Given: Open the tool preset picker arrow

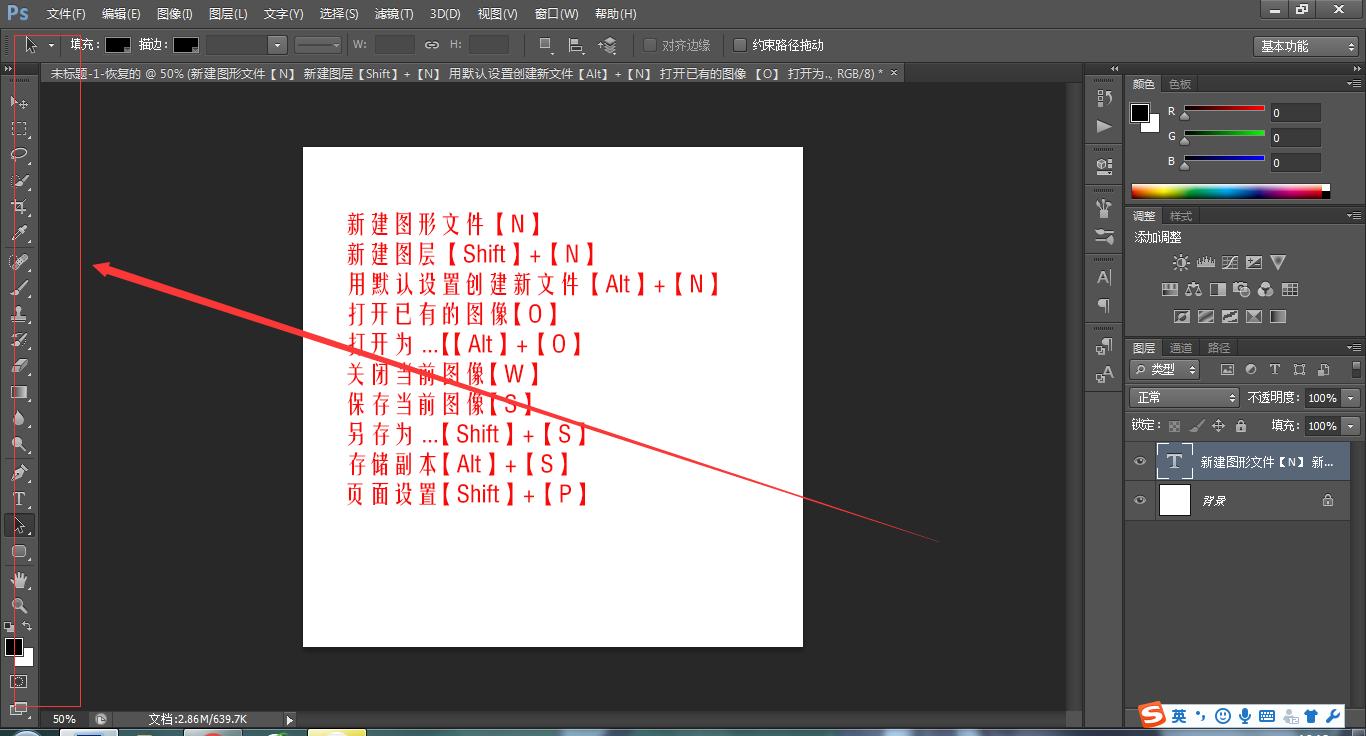Looking at the screenshot, I should [x=51, y=45].
